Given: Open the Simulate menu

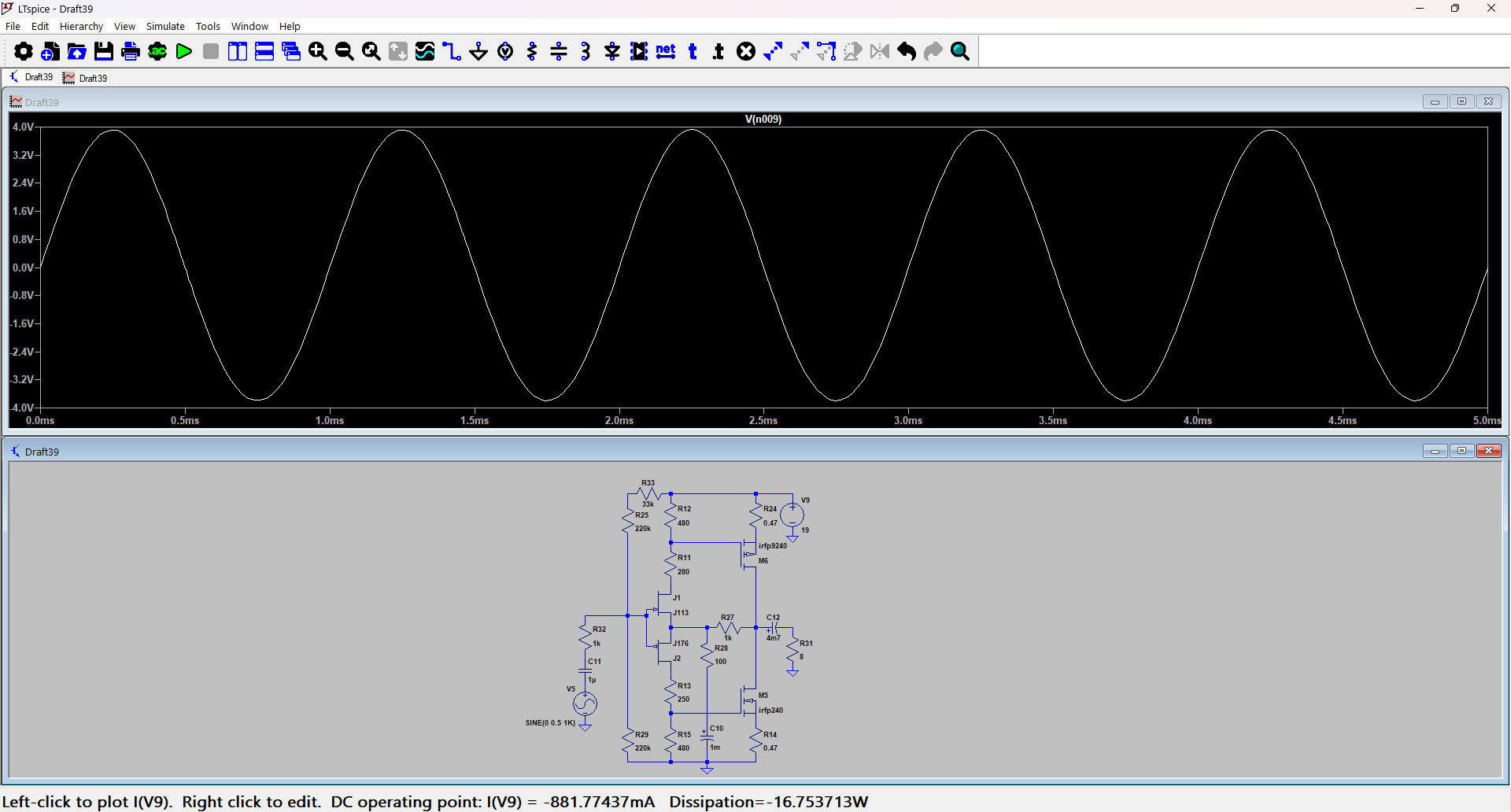Looking at the screenshot, I should click(x=165, y=26).
